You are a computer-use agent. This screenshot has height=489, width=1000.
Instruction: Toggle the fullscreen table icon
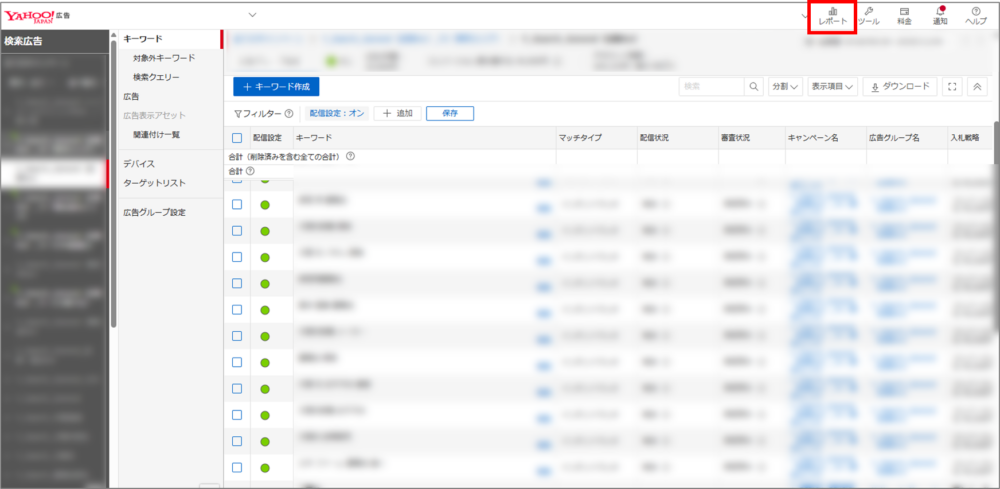[951, 87]
